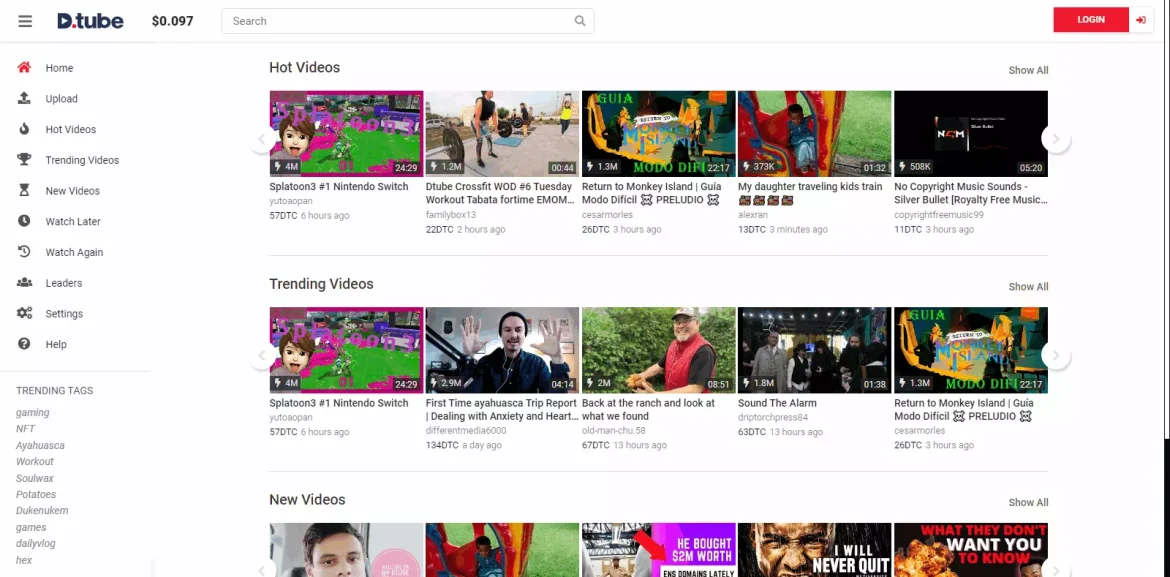The width and height of the screenshot is (1170, 577).
Task: Click Trending Videos carousel left arrow
Action: (262, 355)
